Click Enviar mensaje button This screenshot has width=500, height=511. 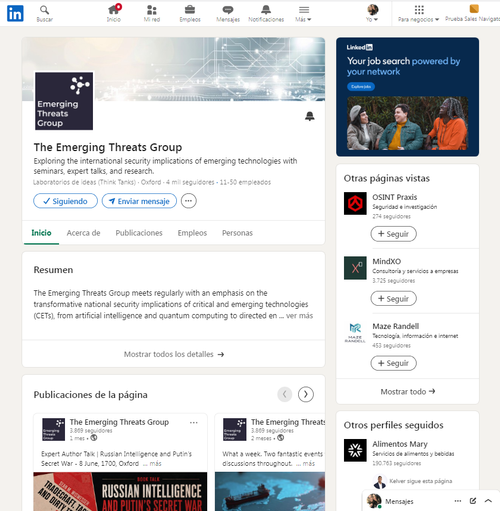[x=139, y=201]
